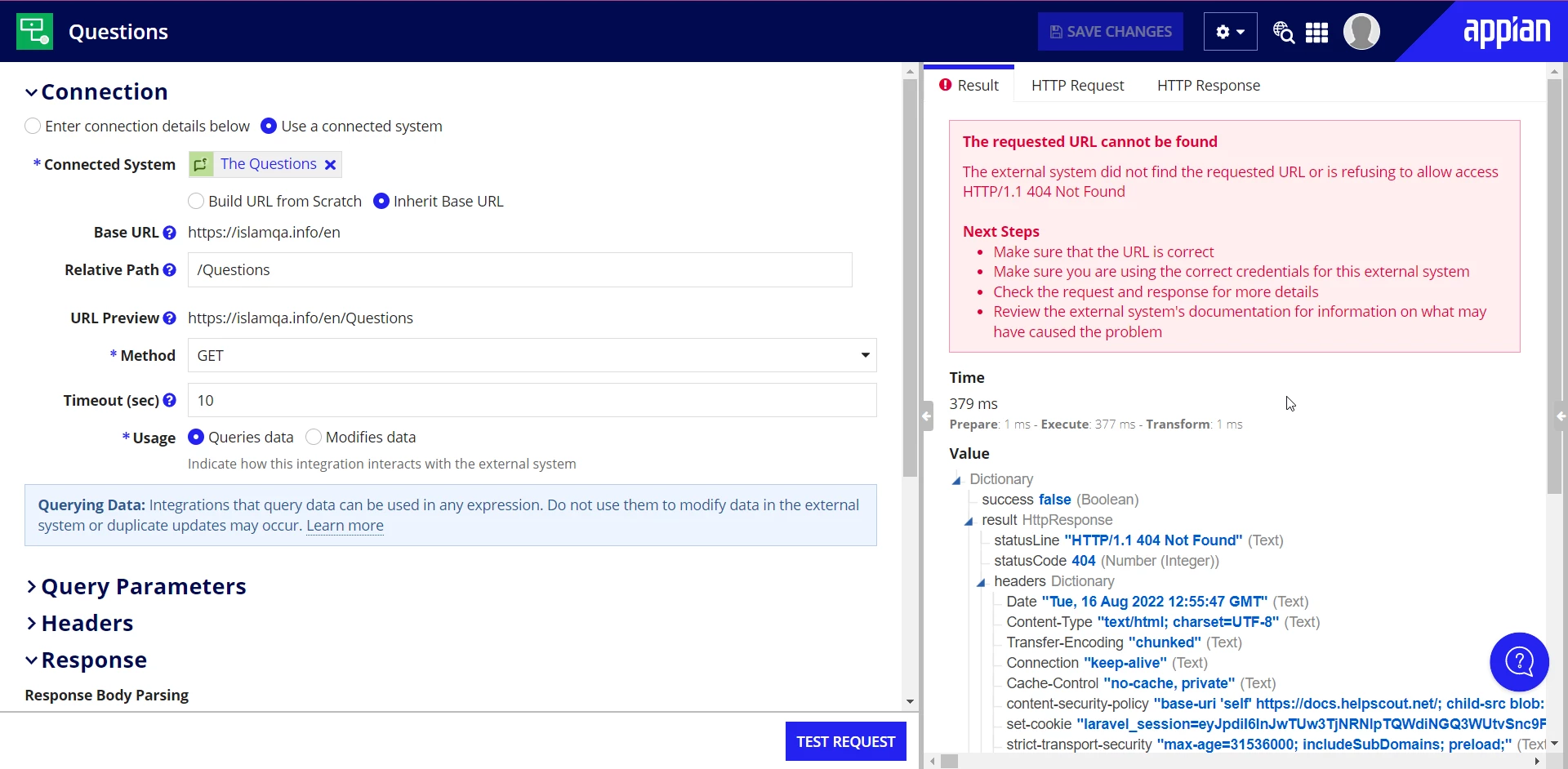Expand the Headers section
1568x769 pixels.
(31, 624)
